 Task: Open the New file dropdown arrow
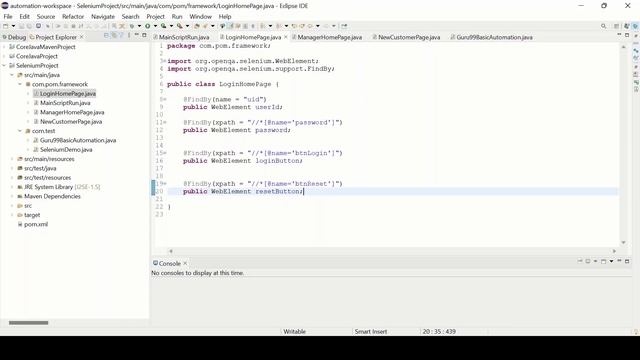pyautogui.click(x=13, y=26)
